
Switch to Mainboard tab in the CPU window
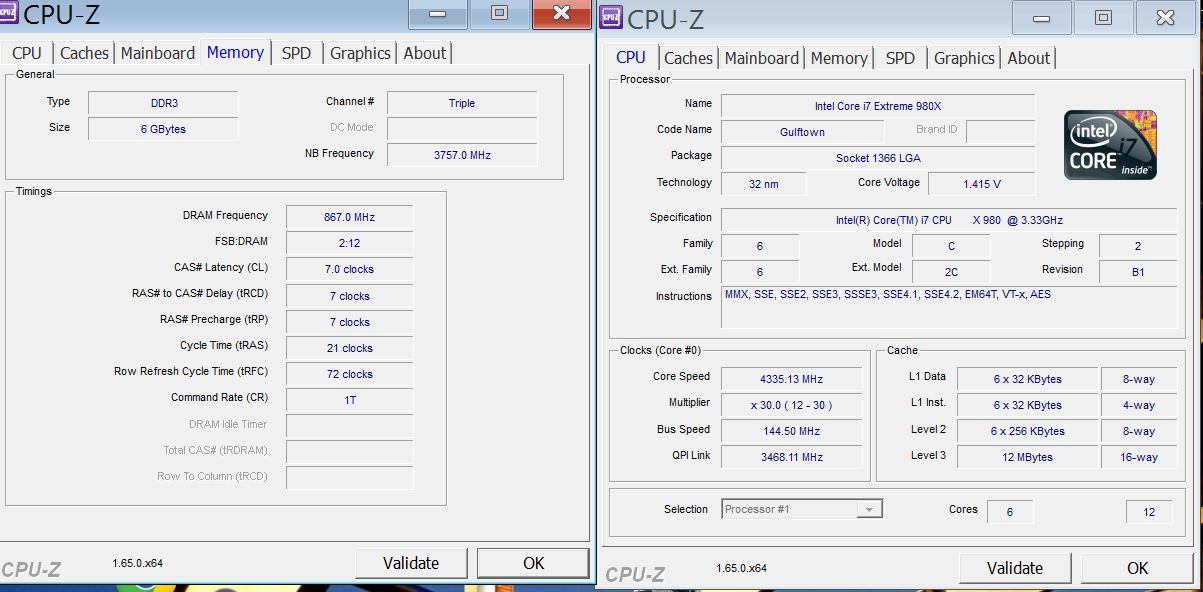click(762, 58)
